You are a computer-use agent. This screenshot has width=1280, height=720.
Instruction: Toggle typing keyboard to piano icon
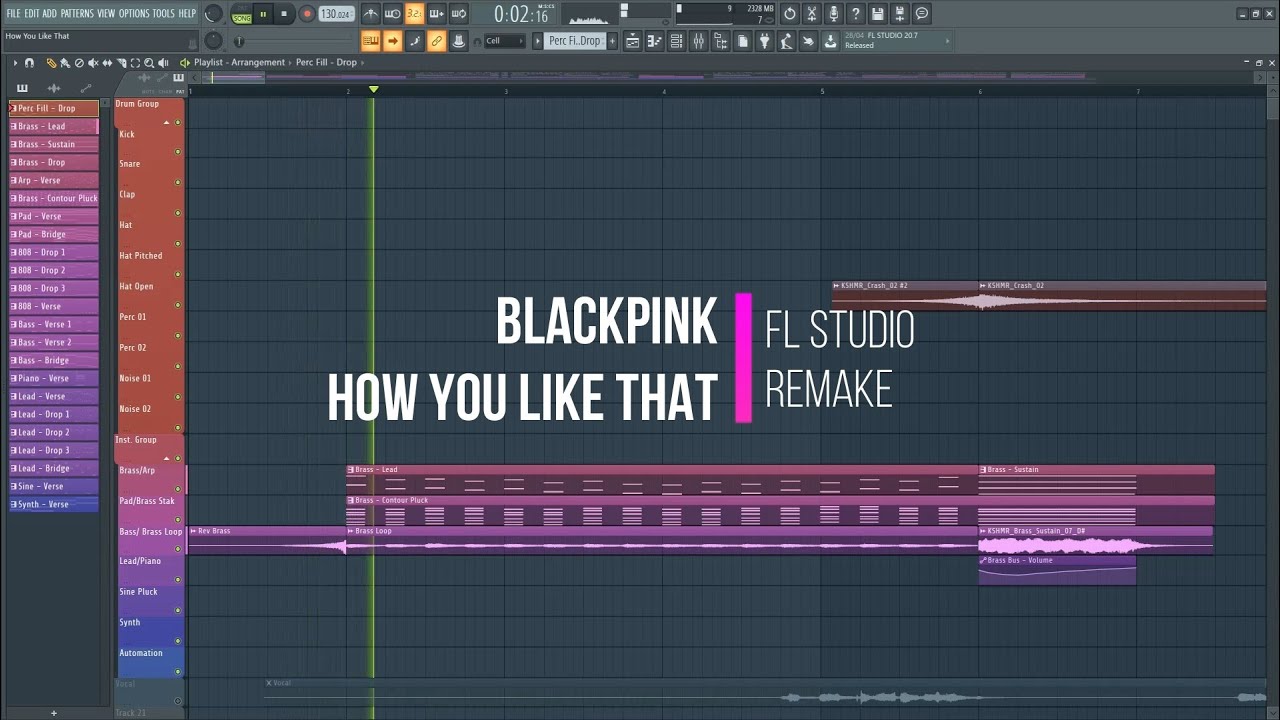coord(371,41)
